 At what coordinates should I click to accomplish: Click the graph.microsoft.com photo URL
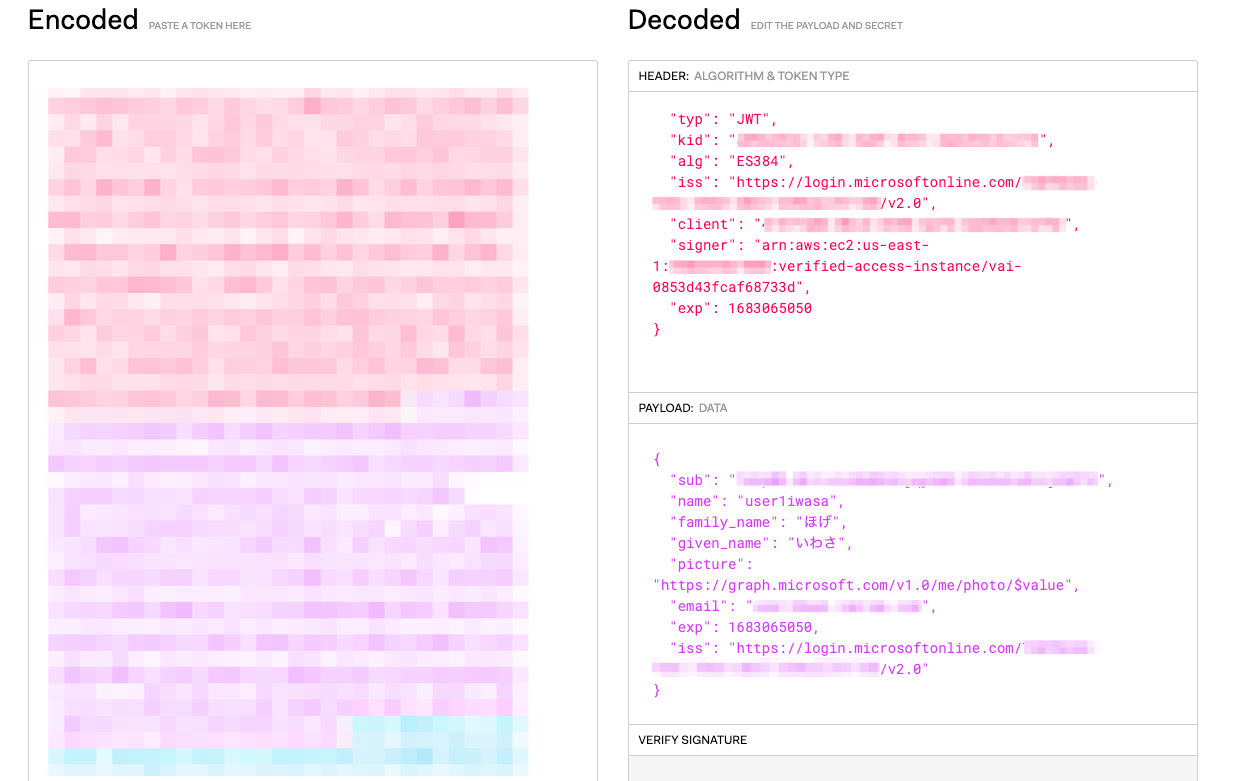pyautogui.click(x=865, y=585)
